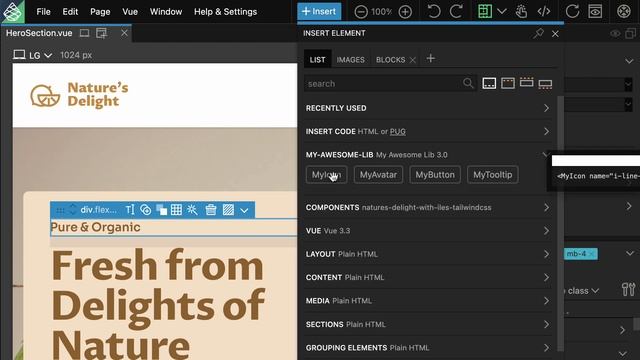Select the HeroSection.vue tab

coord(39,33)
